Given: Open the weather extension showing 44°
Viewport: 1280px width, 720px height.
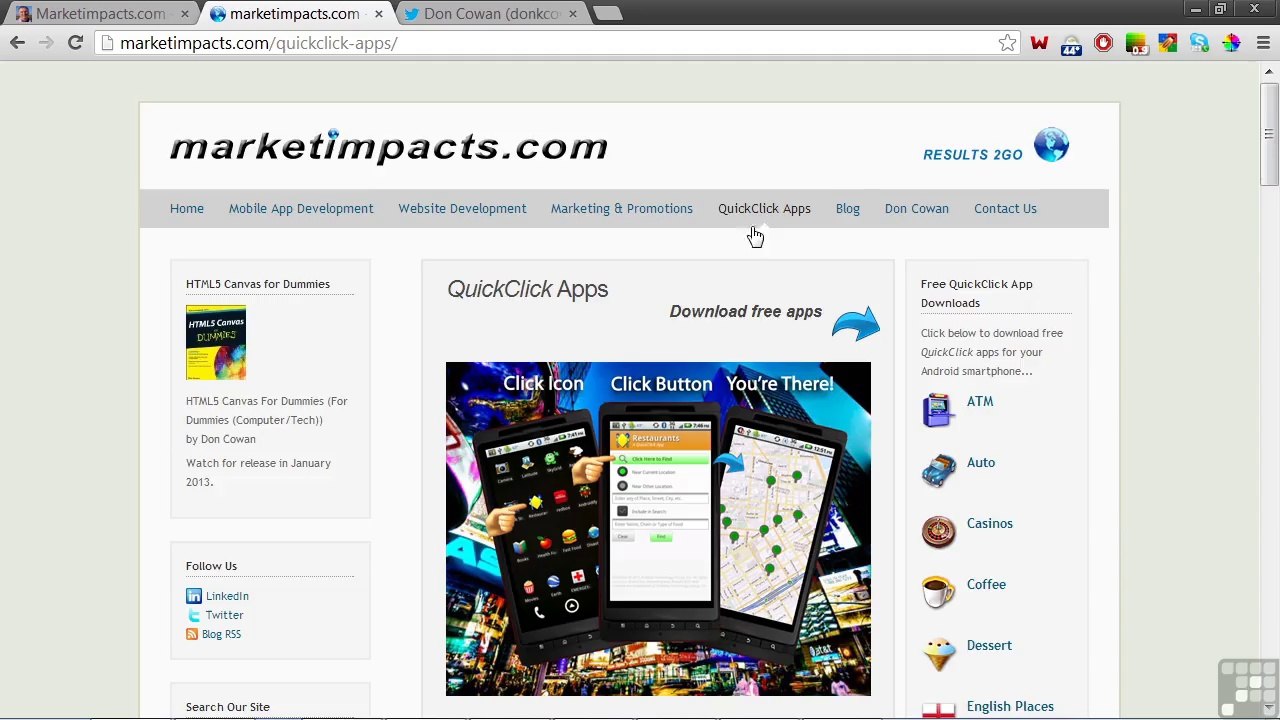Looking at the screenshot, I should [x=1071, y=44].
